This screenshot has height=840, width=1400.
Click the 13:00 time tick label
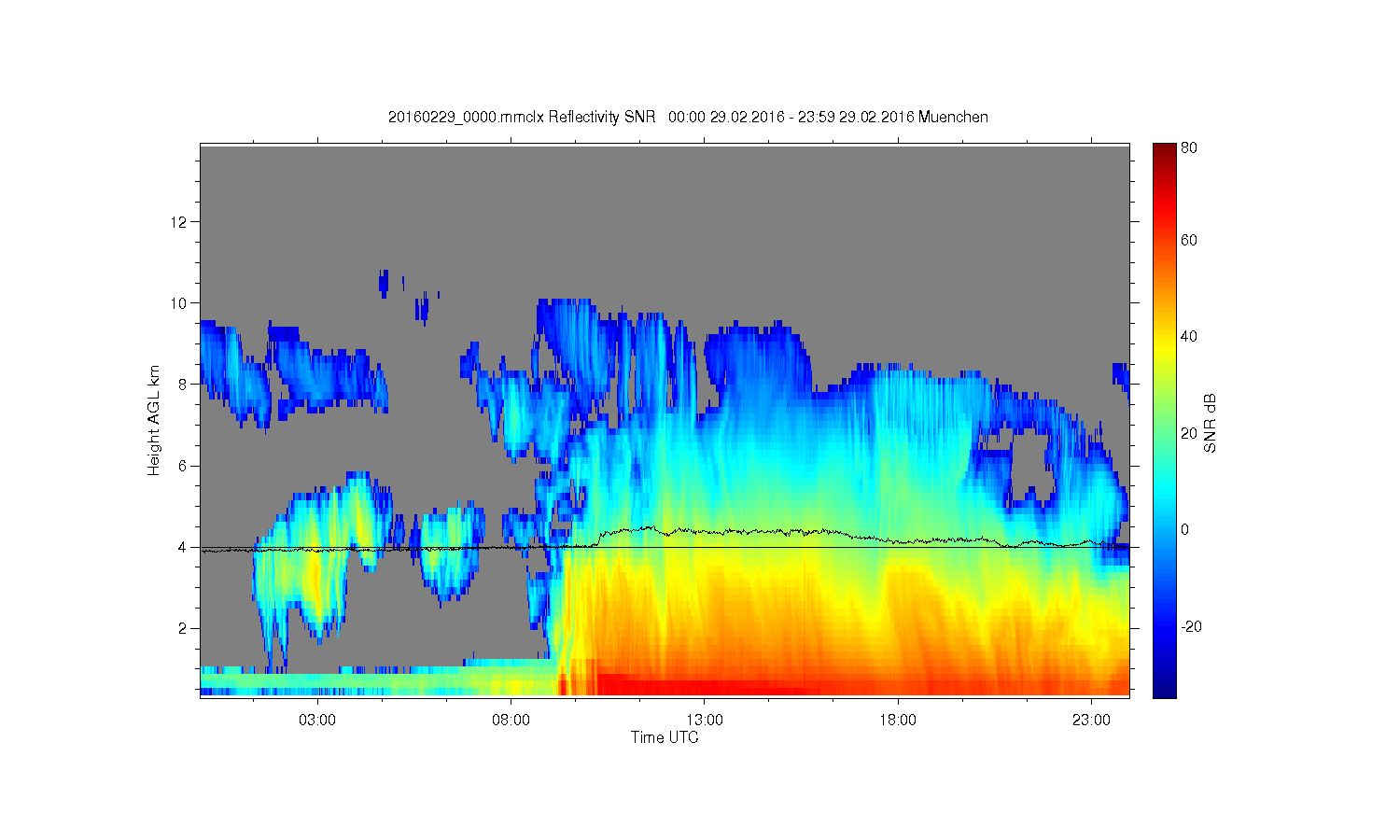(x=705, y=721)
